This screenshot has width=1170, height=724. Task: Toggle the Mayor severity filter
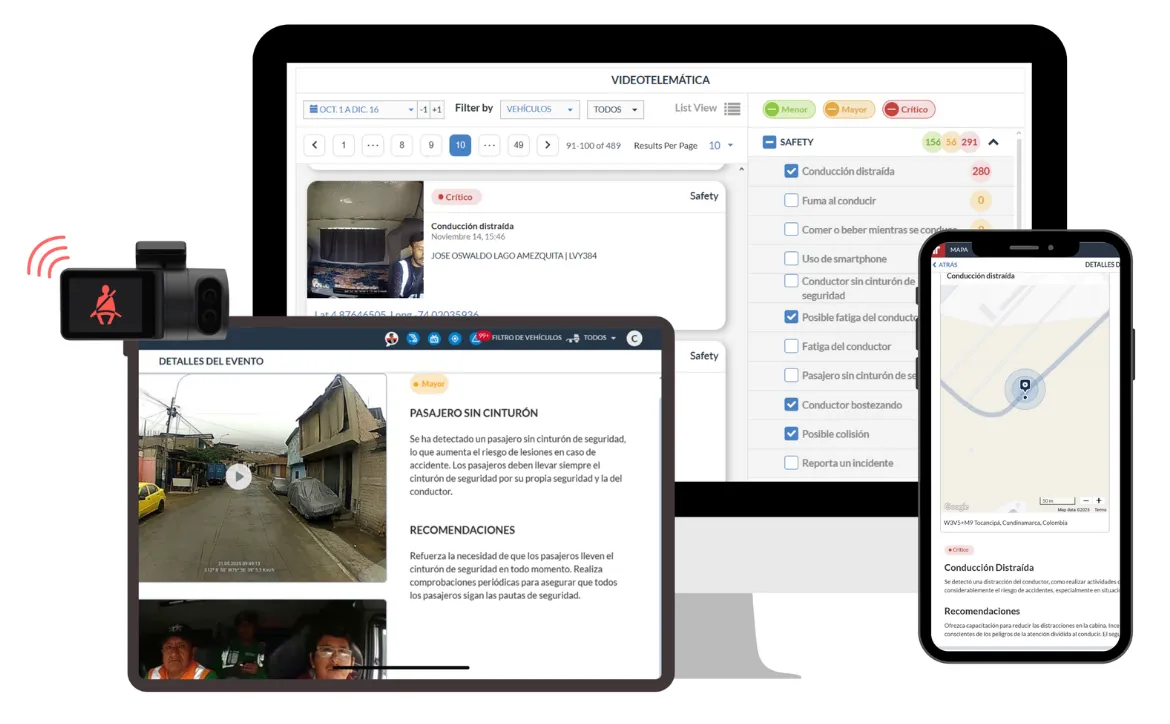[x=848, y=109]
